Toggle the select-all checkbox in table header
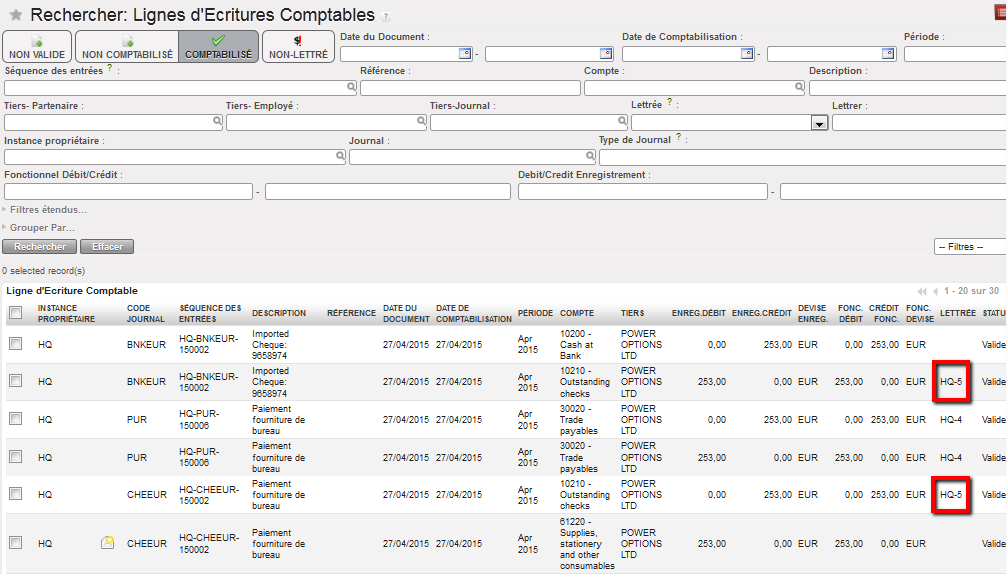Viewport: 1007px width, 574px height. point(15,314)
